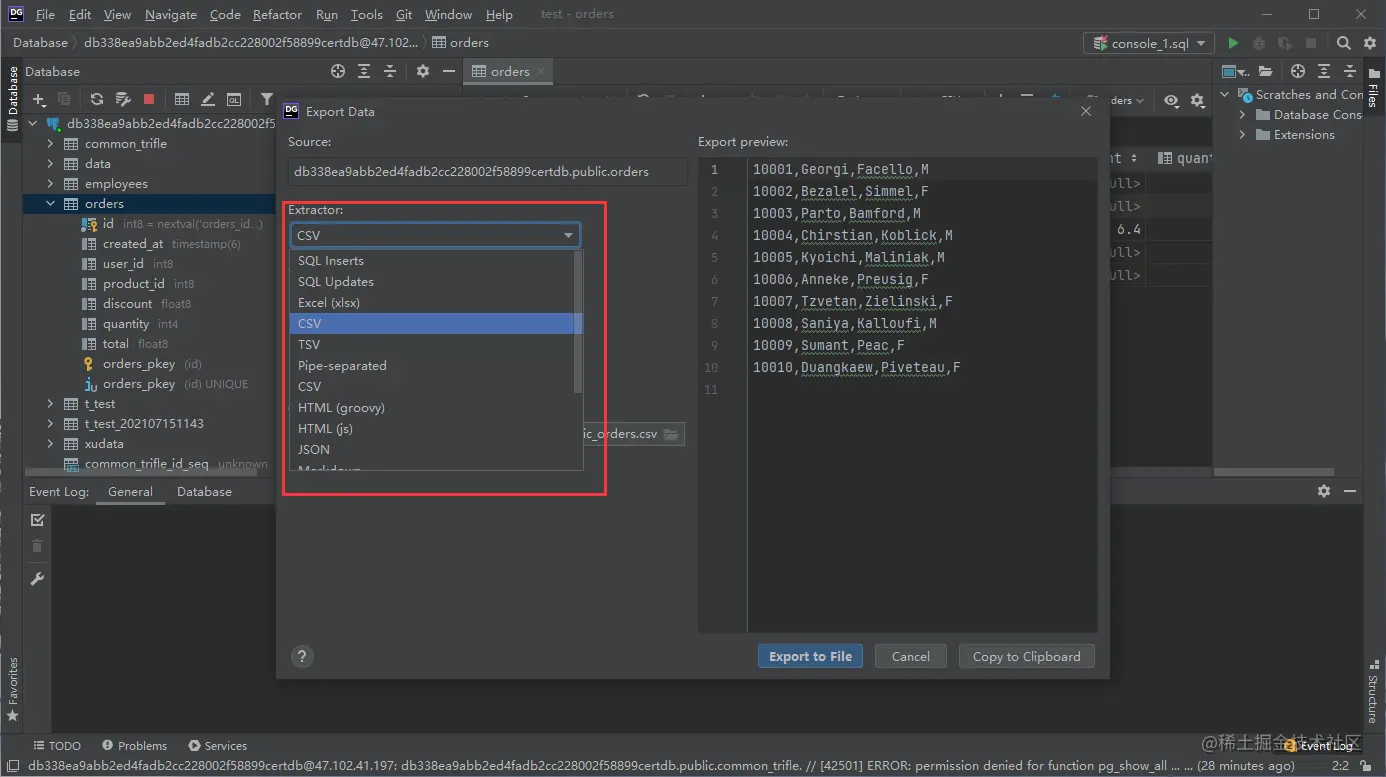Click the green Run button in top toolbar
This screenshot has width=1386, height=777.
tap(1233, 43)
